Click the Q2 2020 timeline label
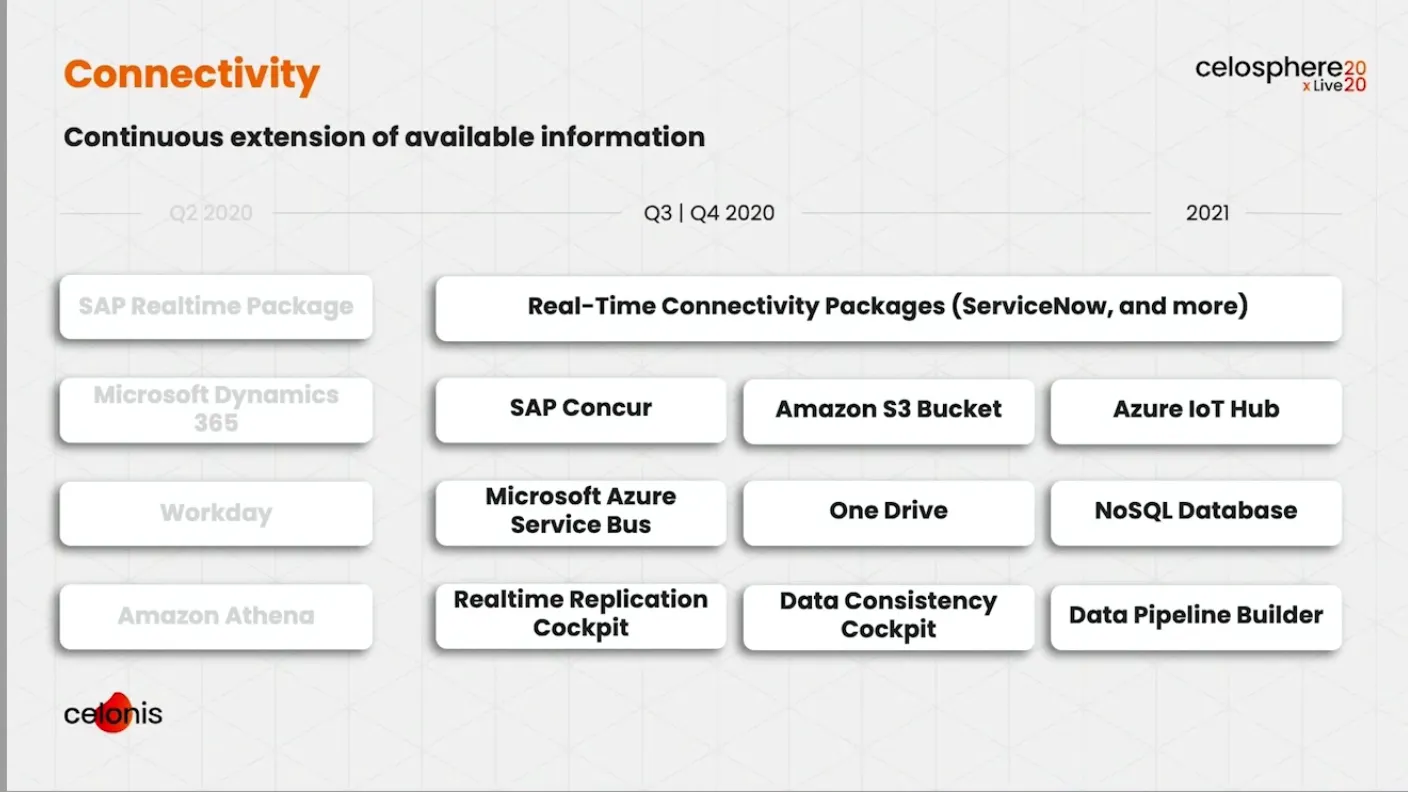The height and width of the screenshot is (792, 1408). (210, 213)
